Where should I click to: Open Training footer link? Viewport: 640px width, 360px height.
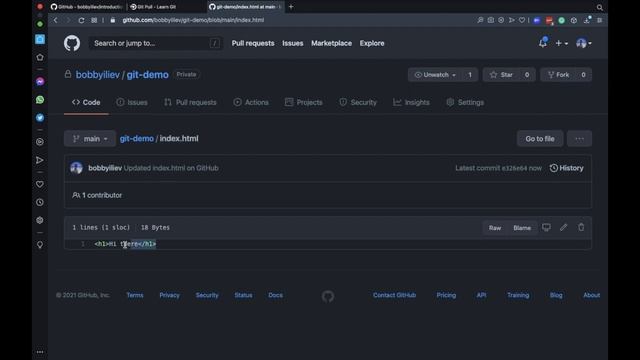518,295
